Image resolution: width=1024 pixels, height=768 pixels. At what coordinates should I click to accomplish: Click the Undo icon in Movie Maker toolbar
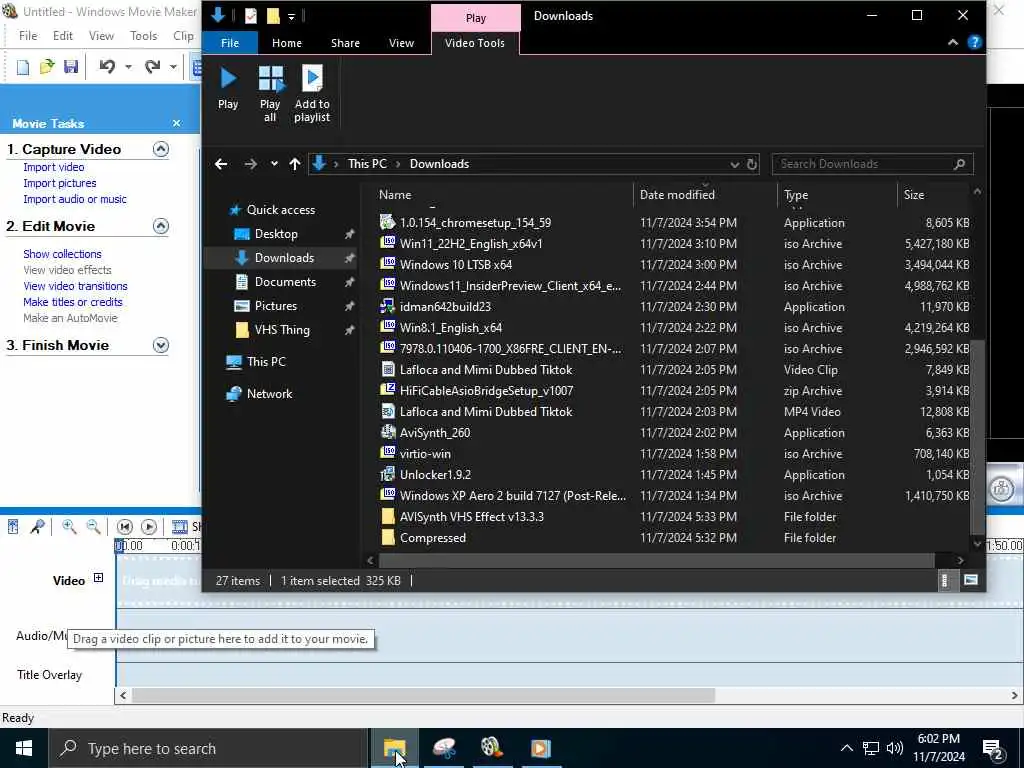[107, 67]
